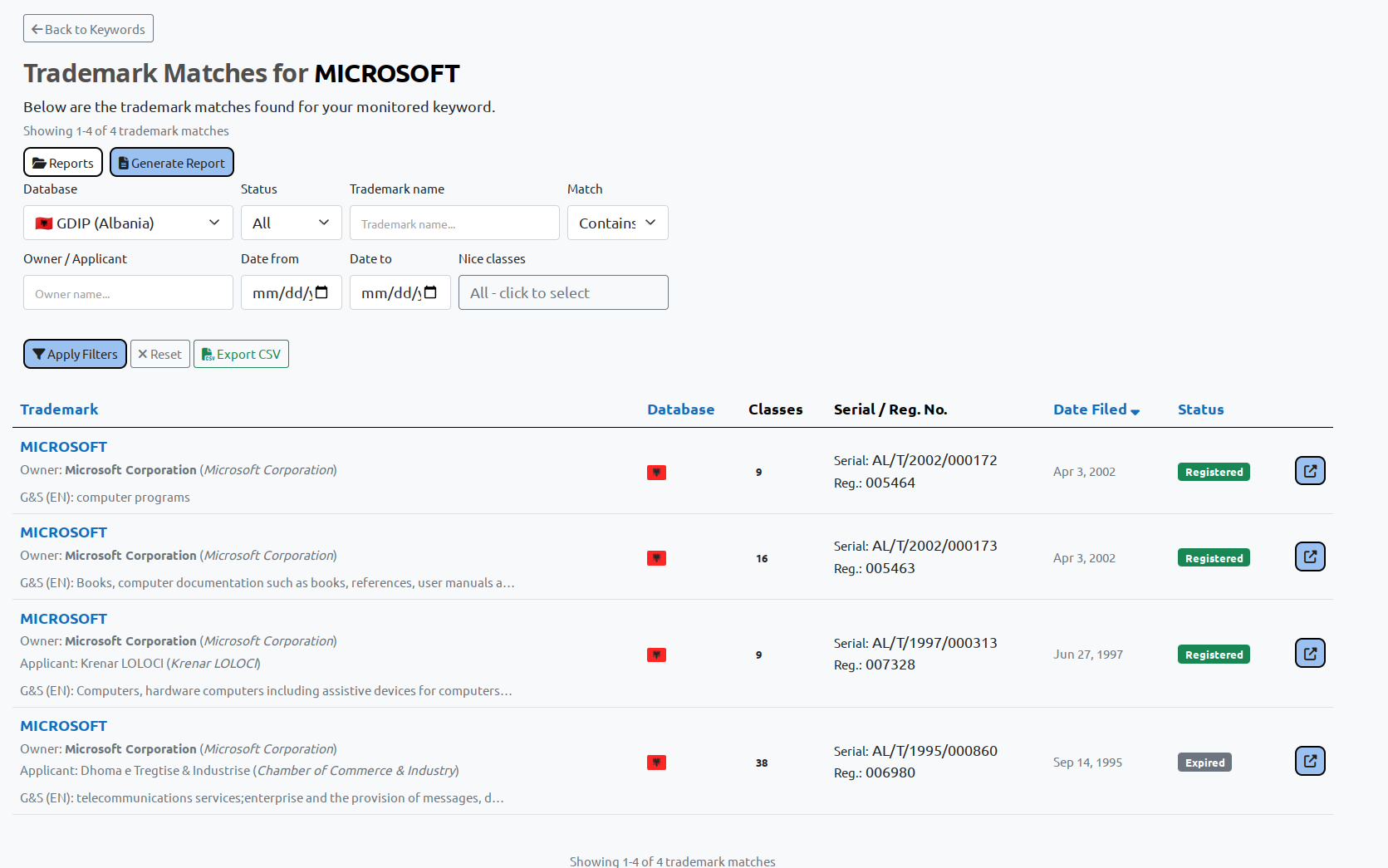The width and height of the screenshot is (1388, 868).
Task: Select serial number AL/T/2002/000173
Action: coord(934,546)
